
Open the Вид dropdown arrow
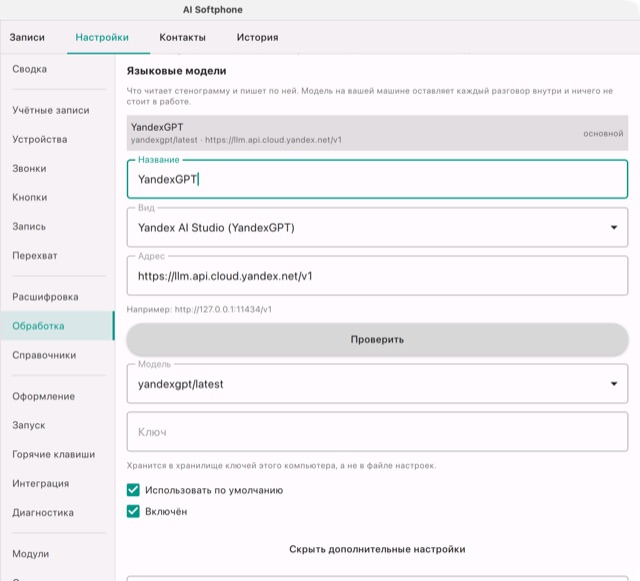point(614,227)
